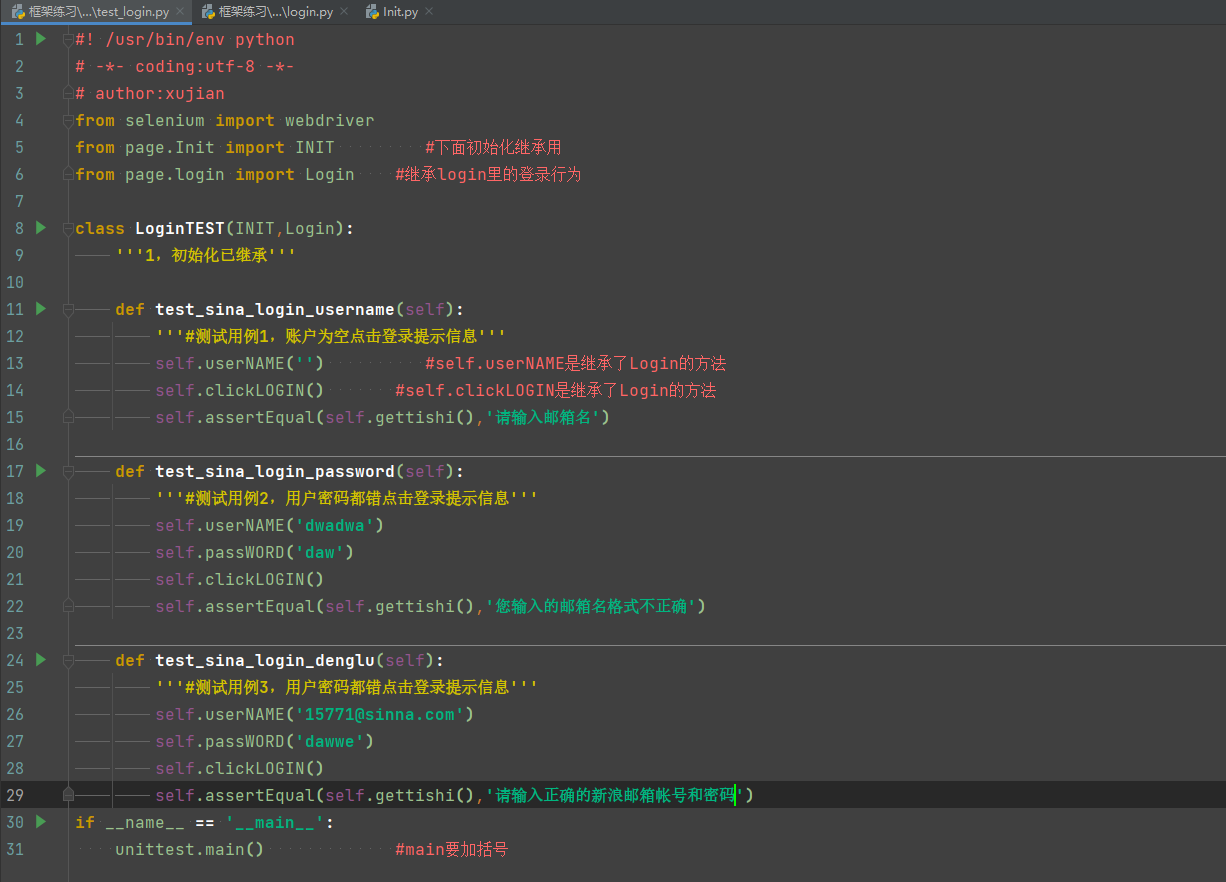This screenshot has height=882, width=1226.
Task: Click the Python file icon on the login.py tab
Action: click(209, 12)
